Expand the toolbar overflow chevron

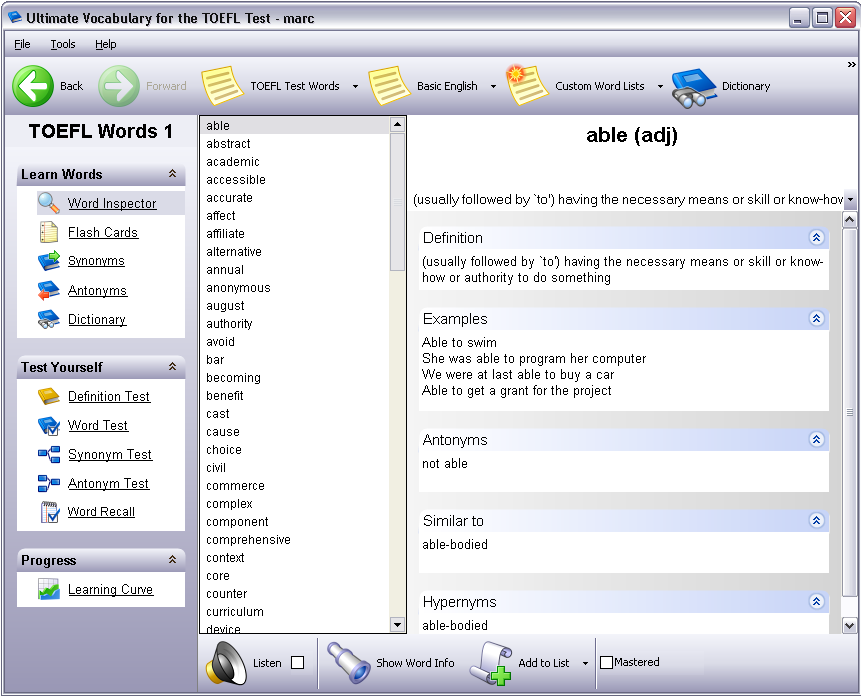852,64
